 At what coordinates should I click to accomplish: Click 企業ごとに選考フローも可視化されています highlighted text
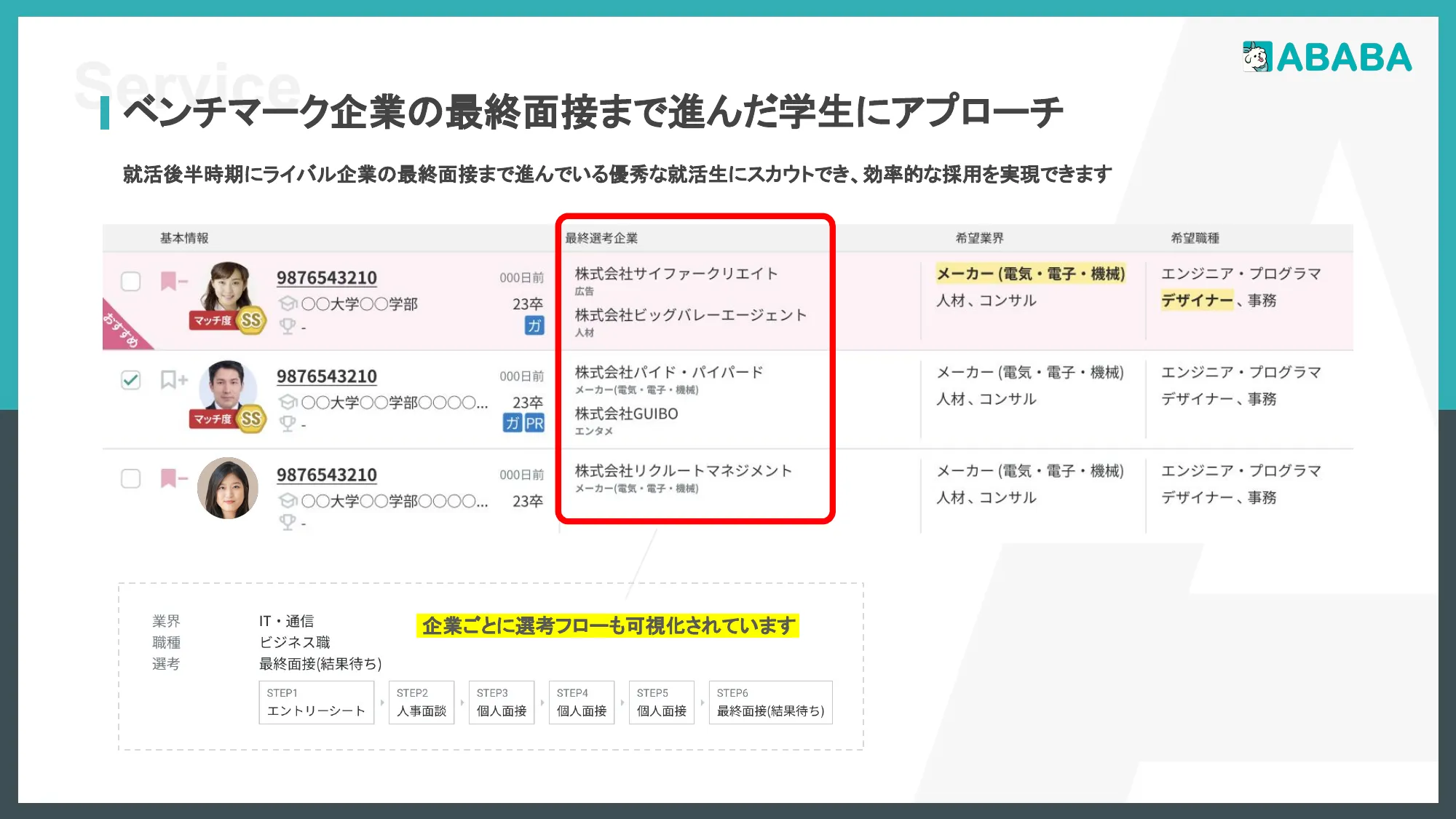click(x=608, y=625)
